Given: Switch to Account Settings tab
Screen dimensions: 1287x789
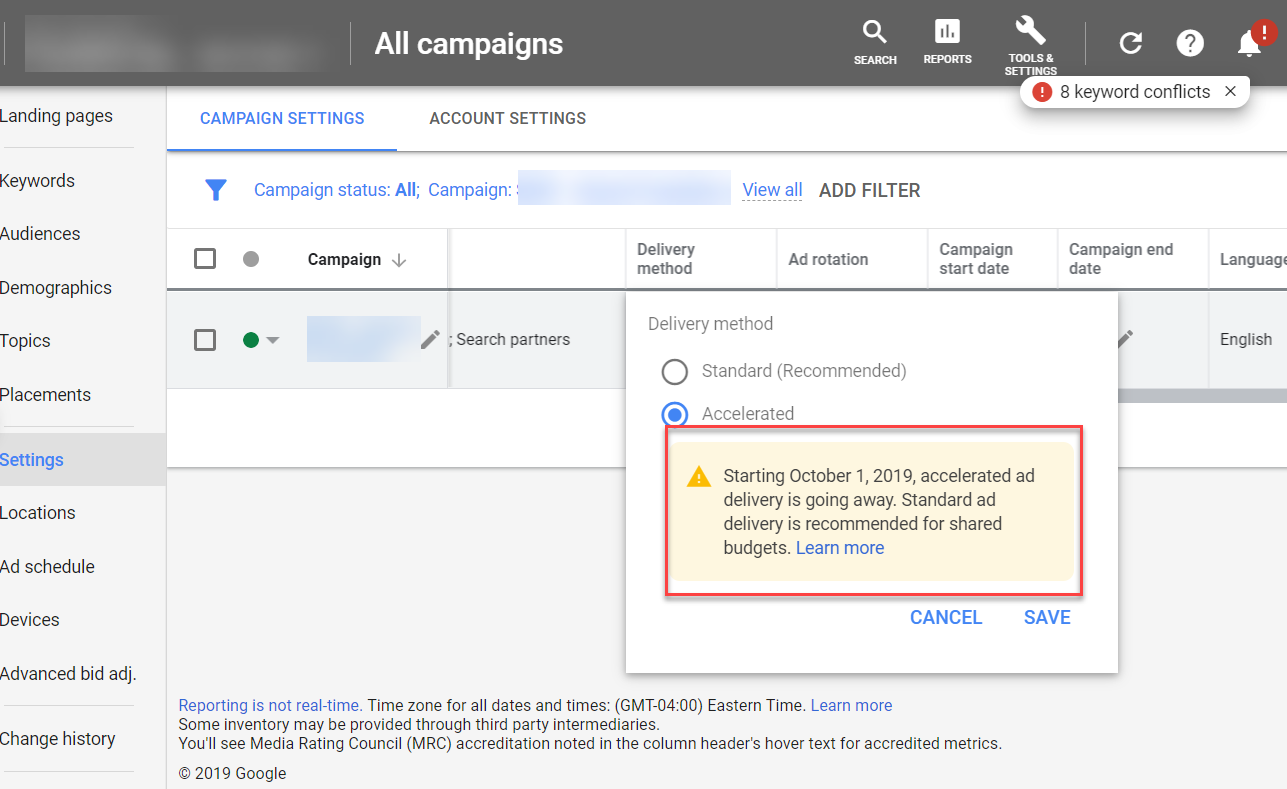Looking at the screenshot, I should (x=508, y=118).
